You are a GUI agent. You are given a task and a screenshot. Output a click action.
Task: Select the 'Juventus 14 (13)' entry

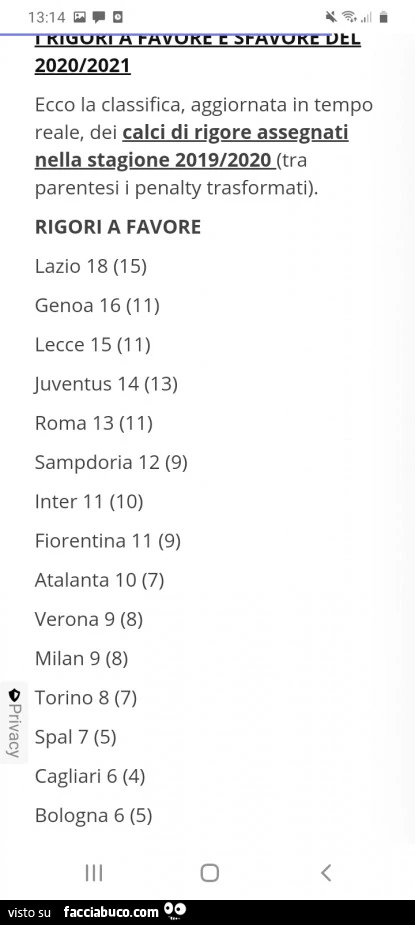pyautogui.click(x=106, y=385)
